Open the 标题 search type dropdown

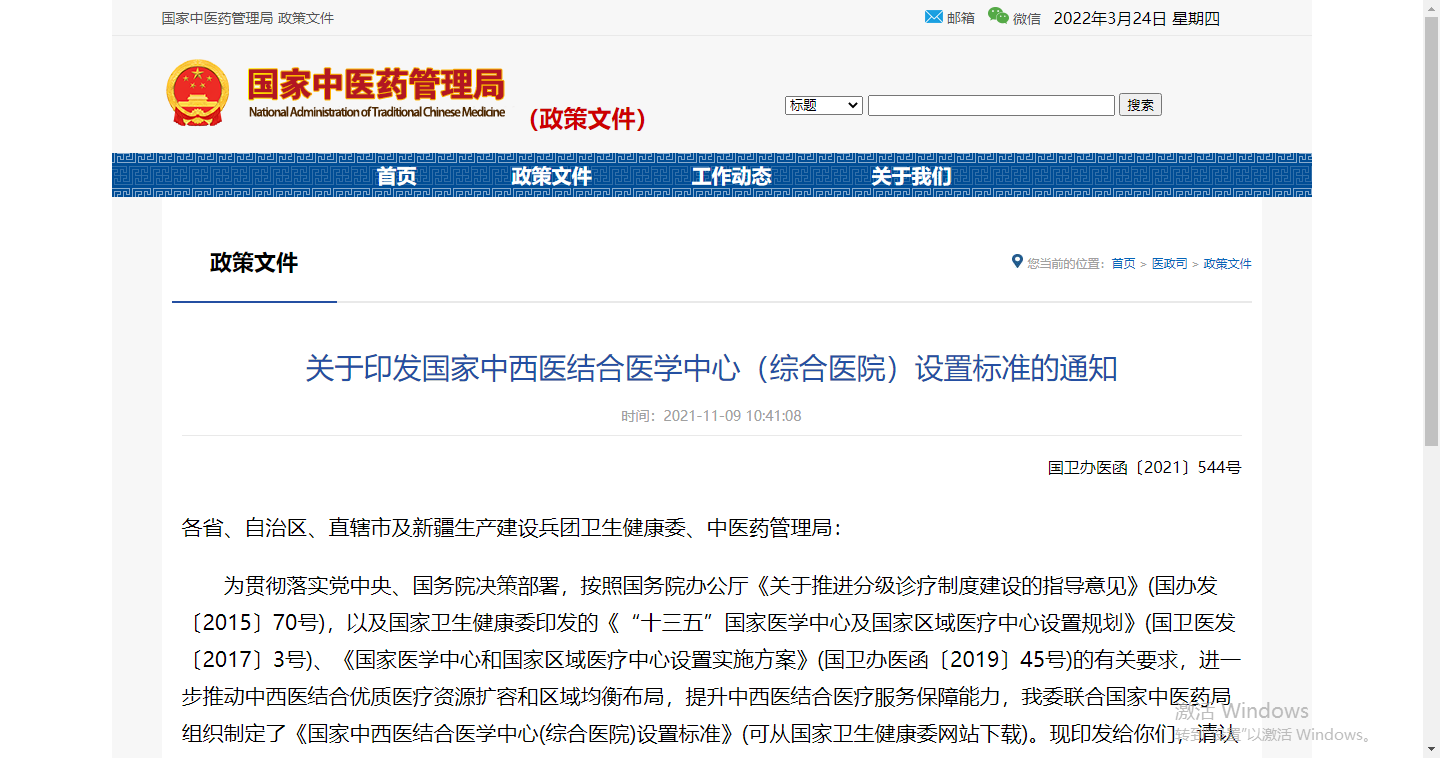coord(823,105)
